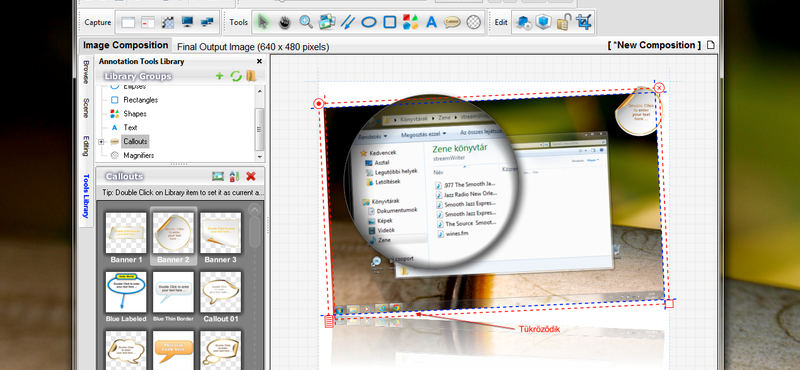Click callouts gallery scroll up arrow
800x370 pixels.
(x=254, y=209)
